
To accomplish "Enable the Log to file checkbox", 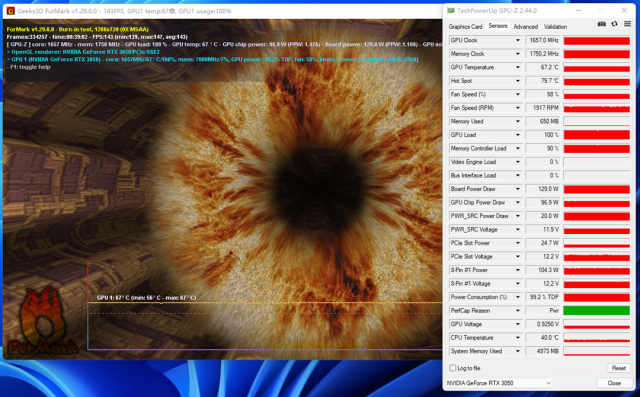I will 452,368.
